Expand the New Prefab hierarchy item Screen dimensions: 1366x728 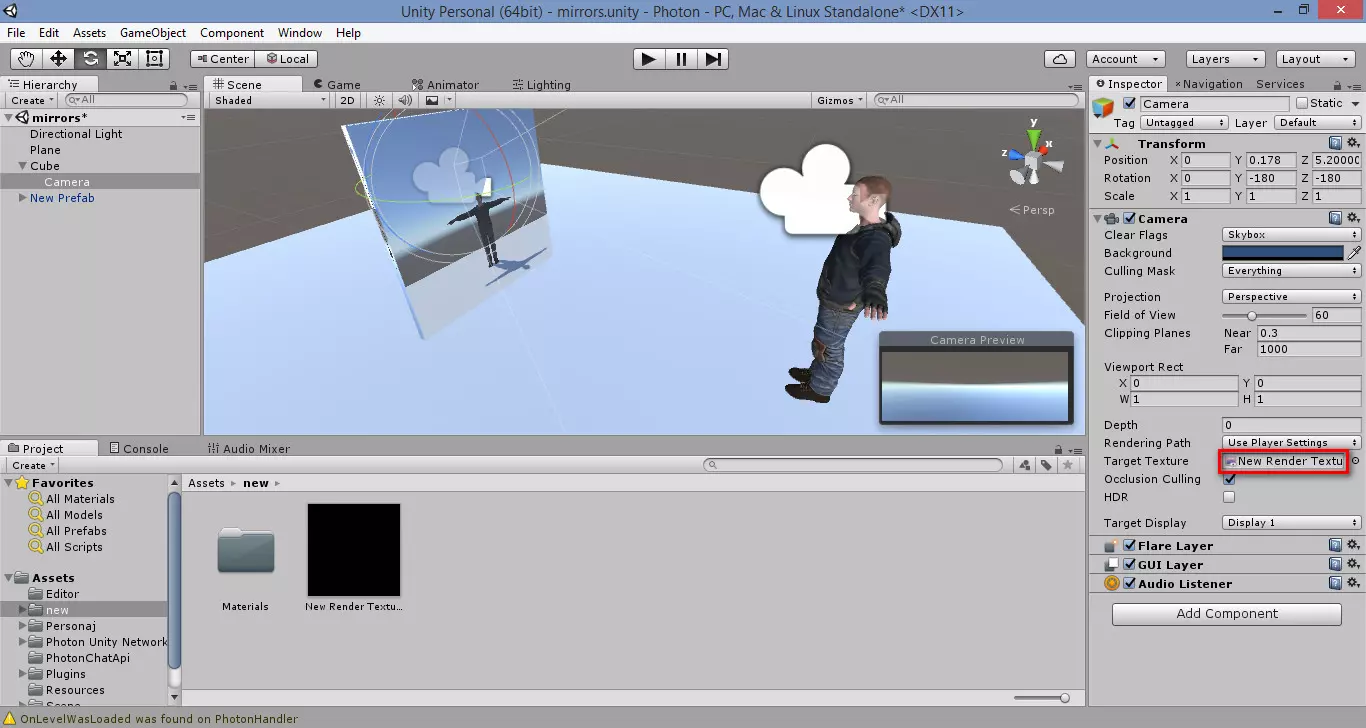click(23, 198)
